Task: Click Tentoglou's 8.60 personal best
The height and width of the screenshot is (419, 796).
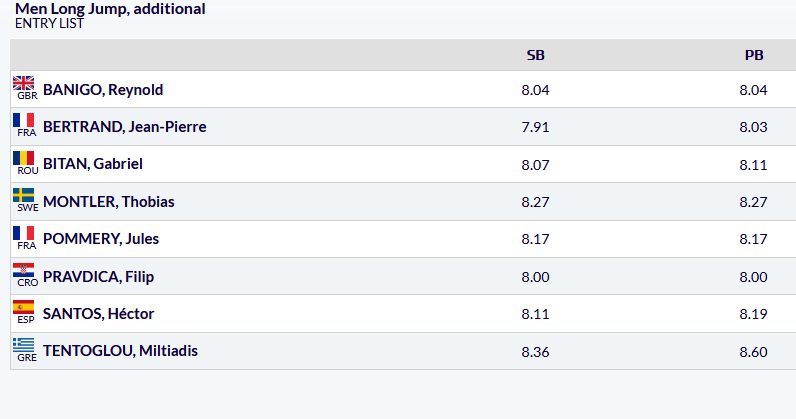Action: [753, 351]
